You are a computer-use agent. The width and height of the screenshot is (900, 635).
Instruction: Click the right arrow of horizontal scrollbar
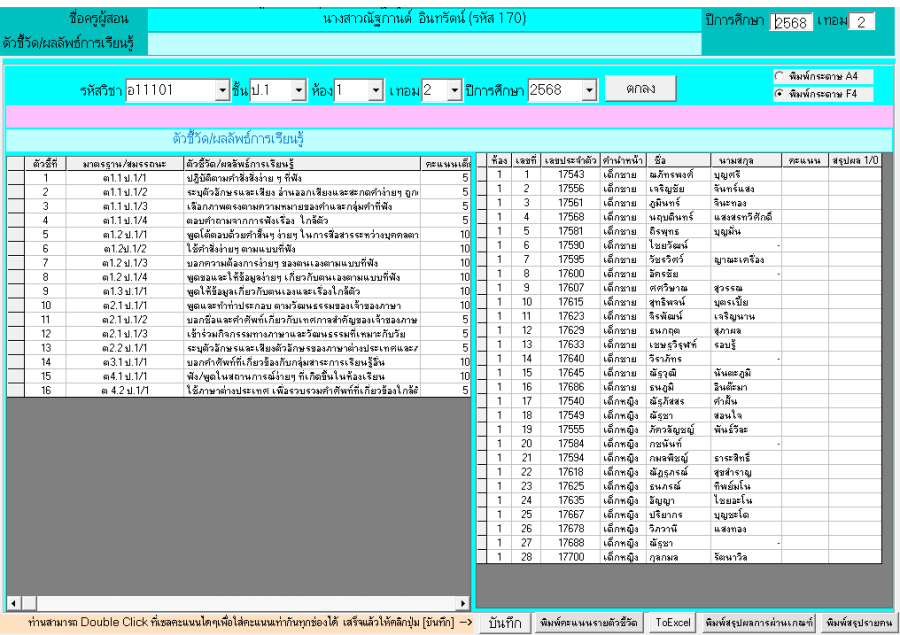(x=463, y=603)
